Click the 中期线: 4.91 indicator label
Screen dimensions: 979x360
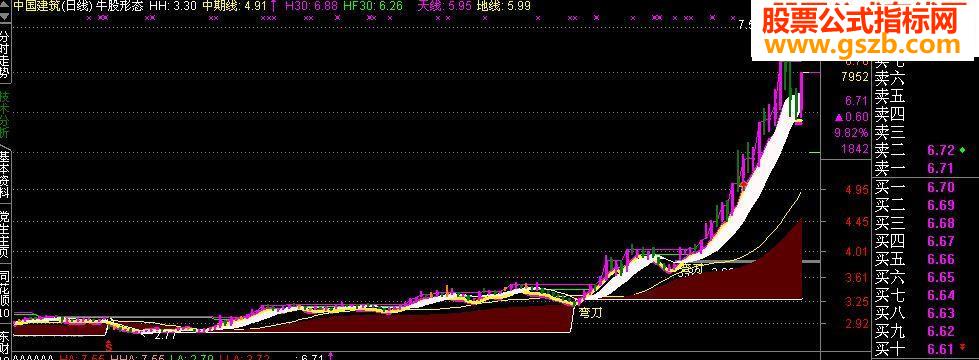(235, 6)
